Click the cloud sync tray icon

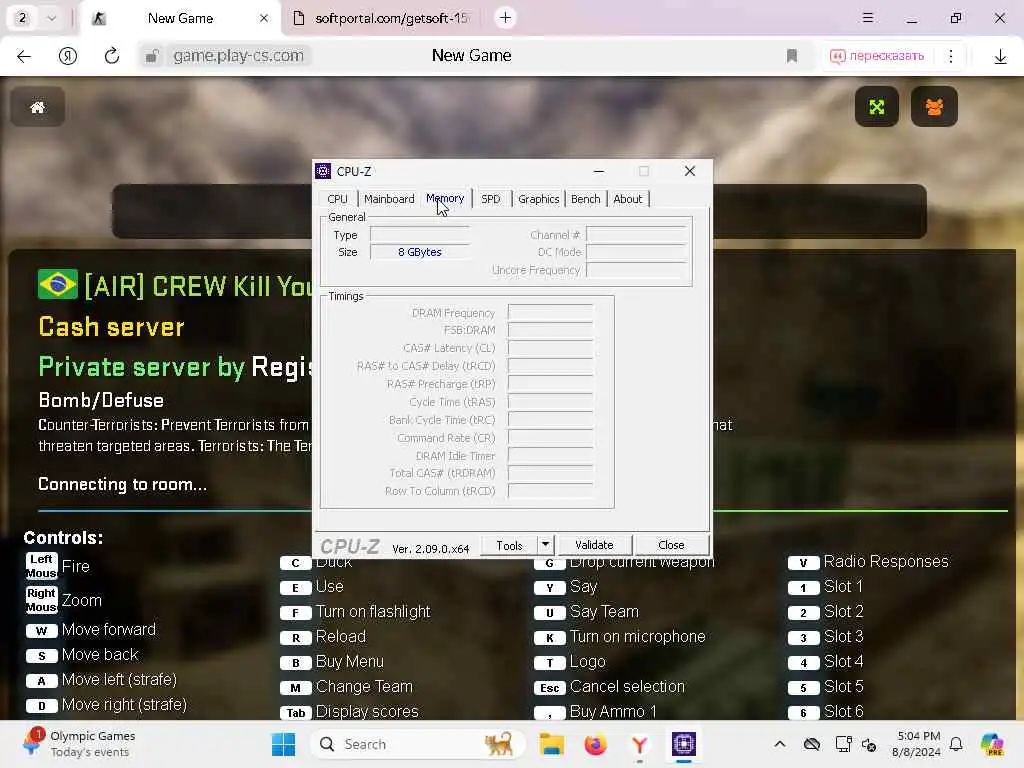pyautogui.click(x=812, y=744)
